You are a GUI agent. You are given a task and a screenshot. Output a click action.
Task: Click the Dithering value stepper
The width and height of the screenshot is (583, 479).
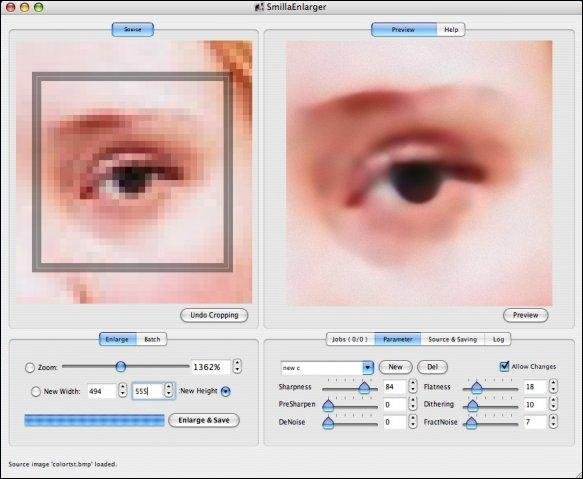tap(553, 404)
